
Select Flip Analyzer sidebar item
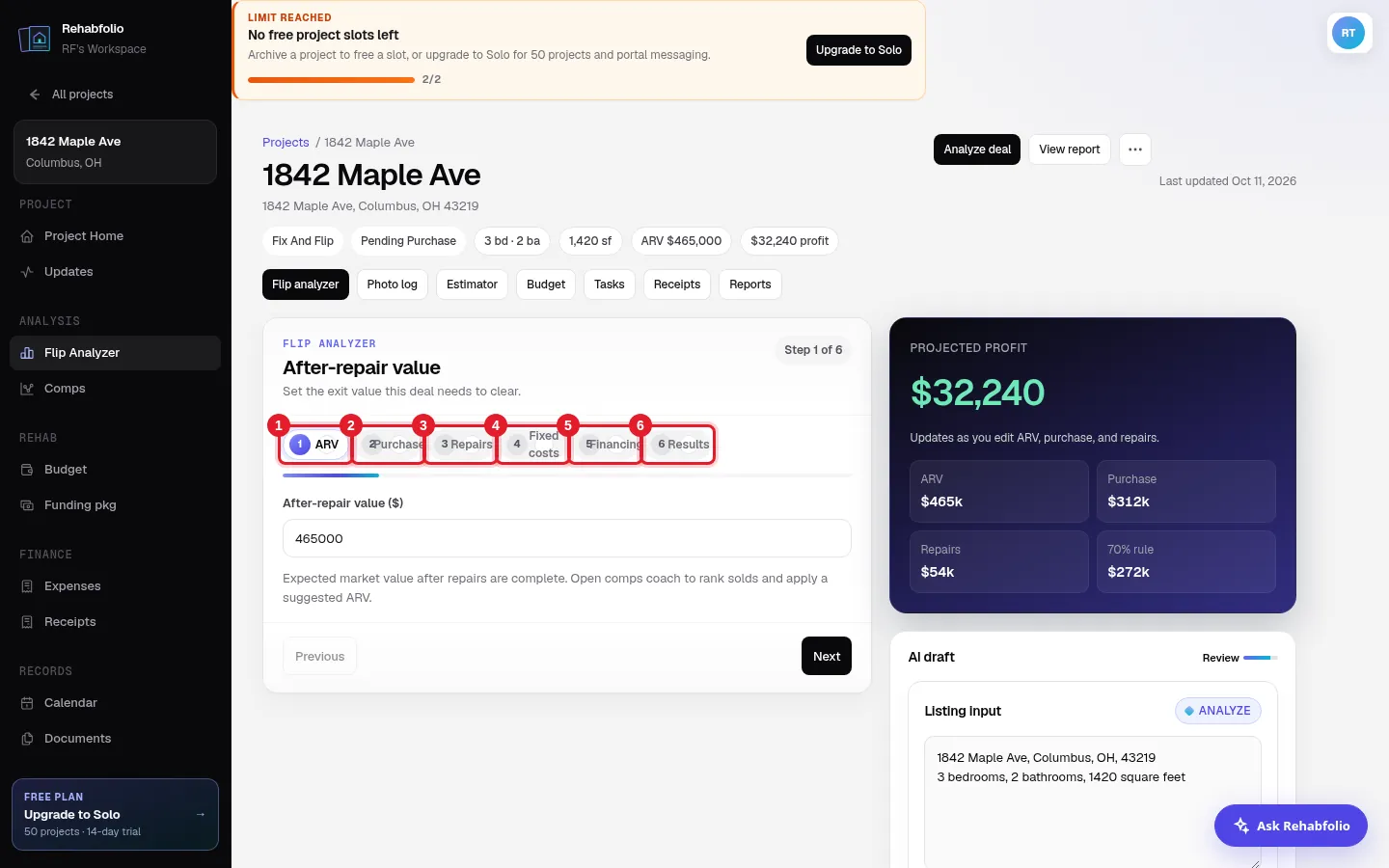115,353
